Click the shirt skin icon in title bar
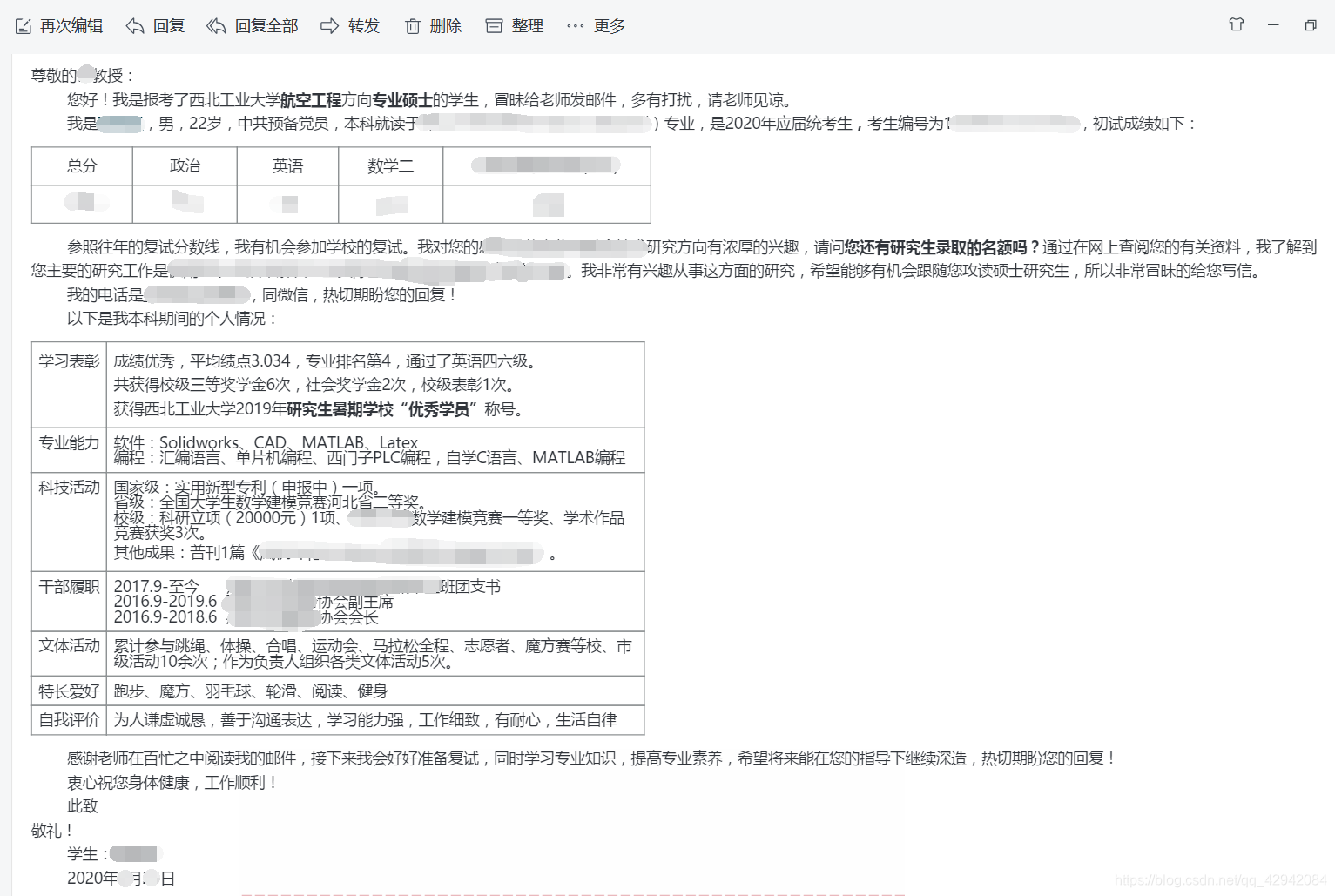 [1237, 24]
